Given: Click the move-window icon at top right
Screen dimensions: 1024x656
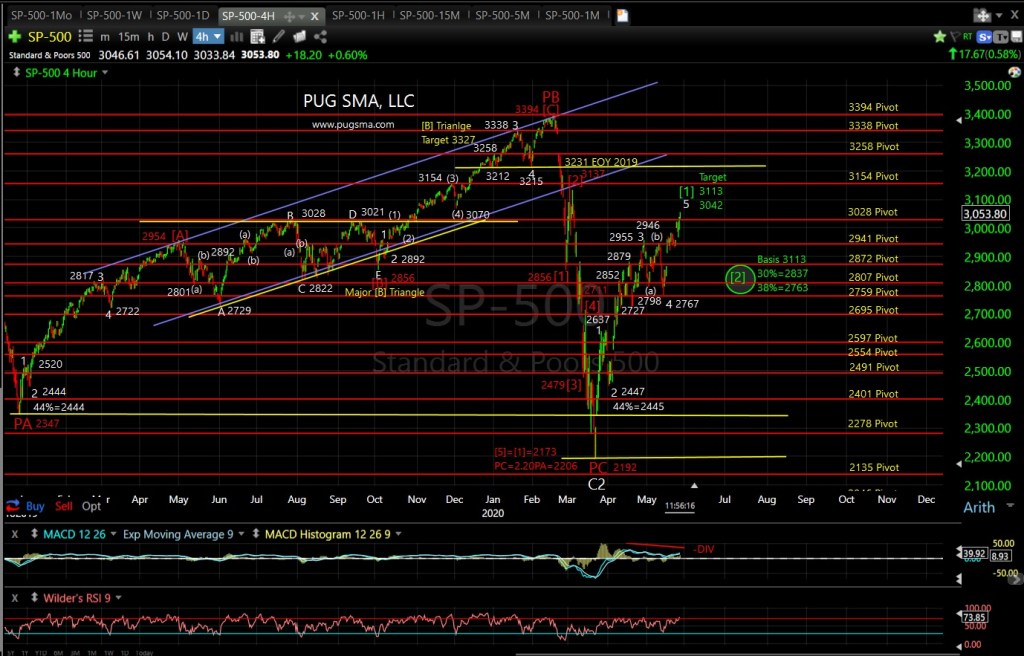Looking at the screenshot, I should (x=980, y=15).
